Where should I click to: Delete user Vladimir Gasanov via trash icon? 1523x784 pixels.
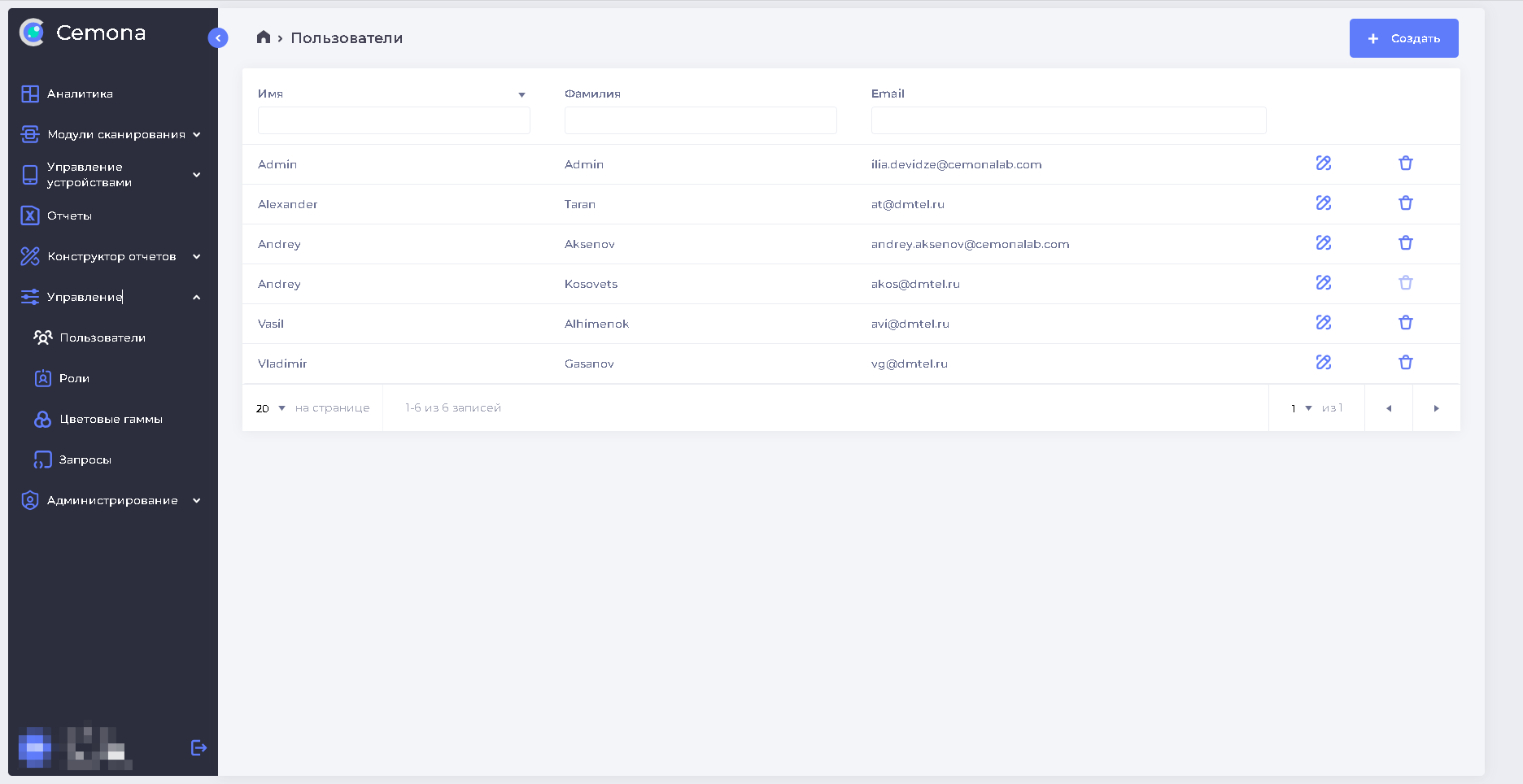(x=1405, y=363)
